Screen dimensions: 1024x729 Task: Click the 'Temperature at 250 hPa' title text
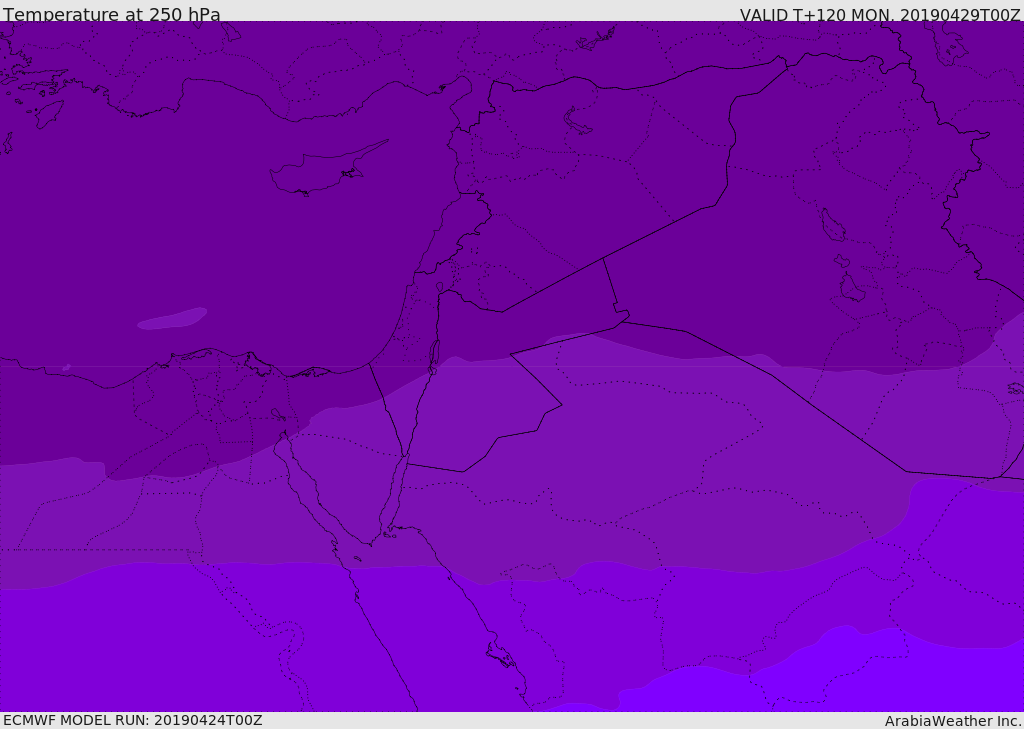[112, 14]
